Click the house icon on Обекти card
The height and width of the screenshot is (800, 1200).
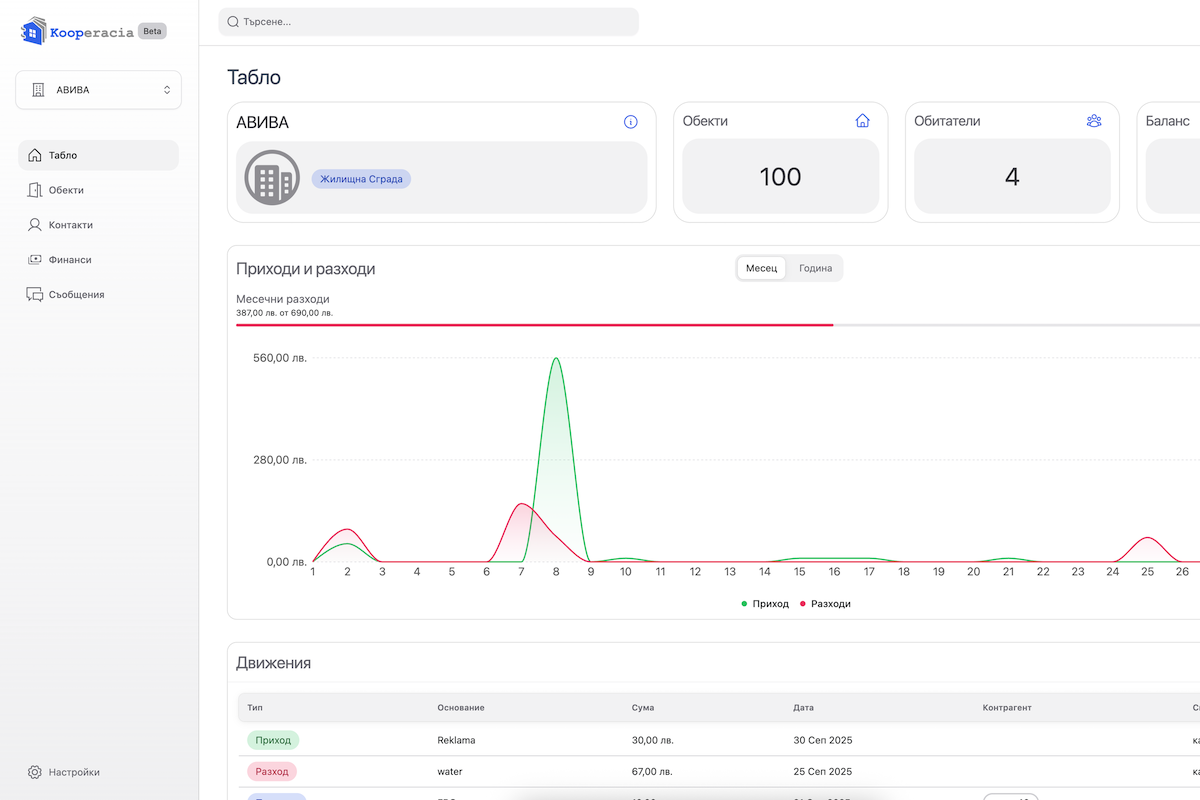click(x=862, y=121)
